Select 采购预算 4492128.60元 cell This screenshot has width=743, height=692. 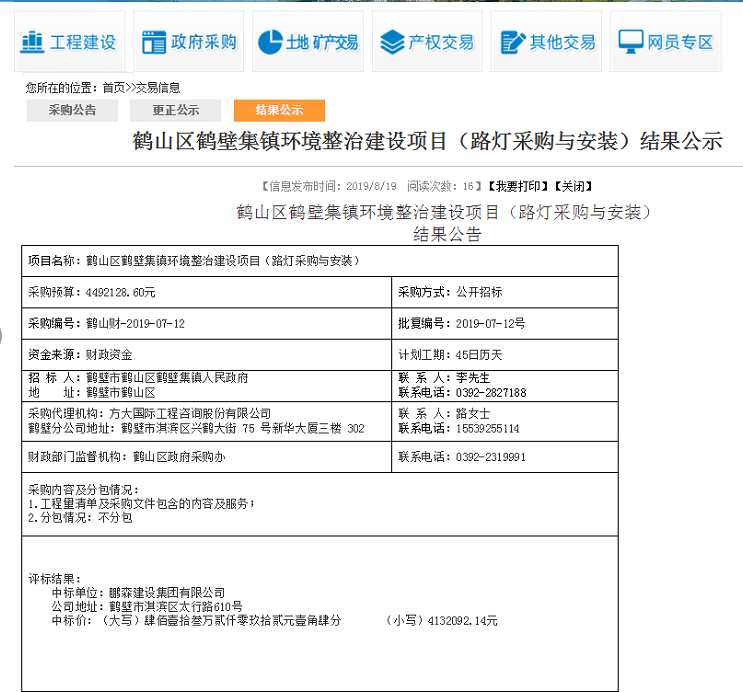(207, 292)
